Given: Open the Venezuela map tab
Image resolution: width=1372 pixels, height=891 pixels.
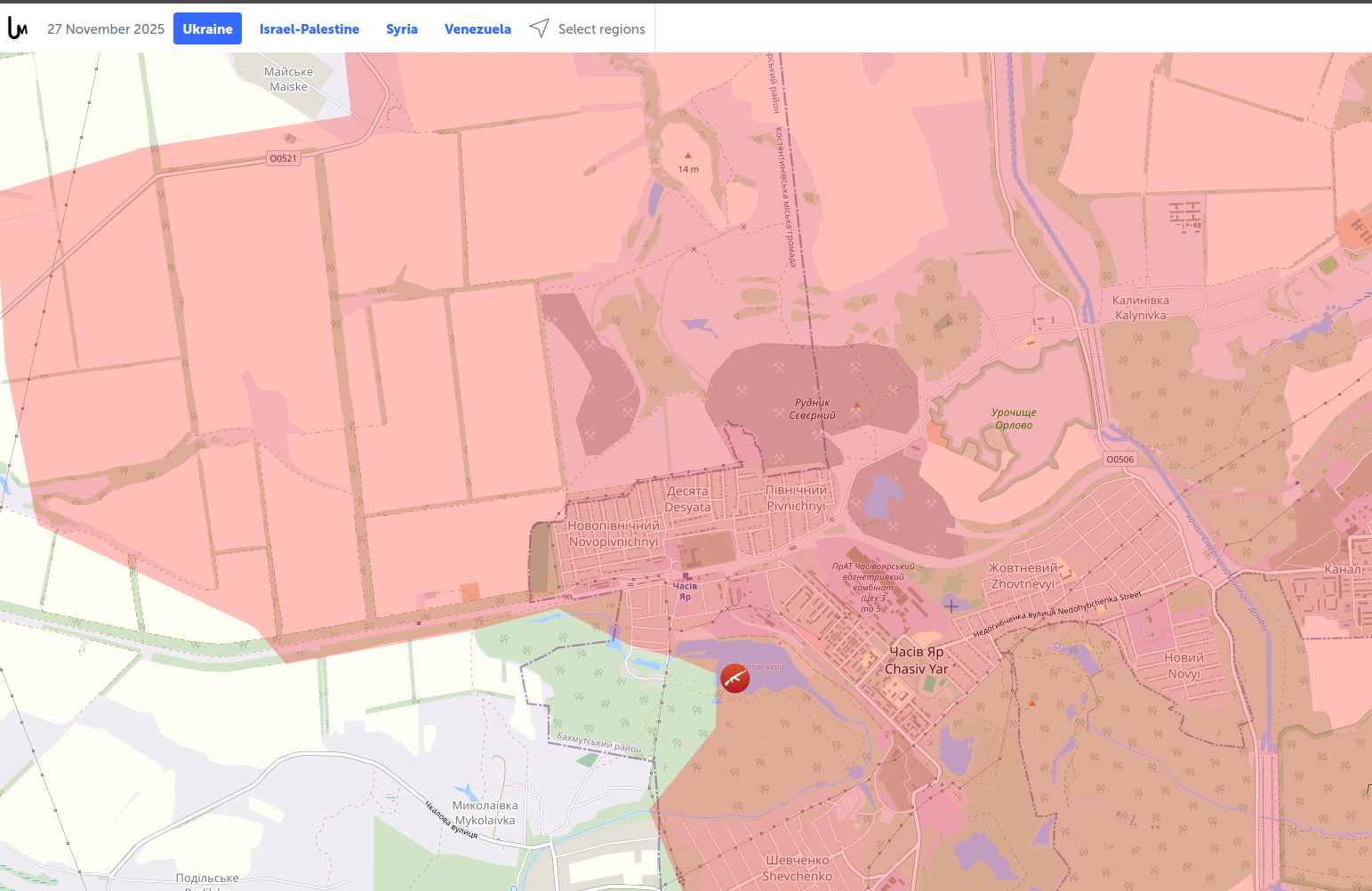Looking at the screenshot, I should [477, 28].
